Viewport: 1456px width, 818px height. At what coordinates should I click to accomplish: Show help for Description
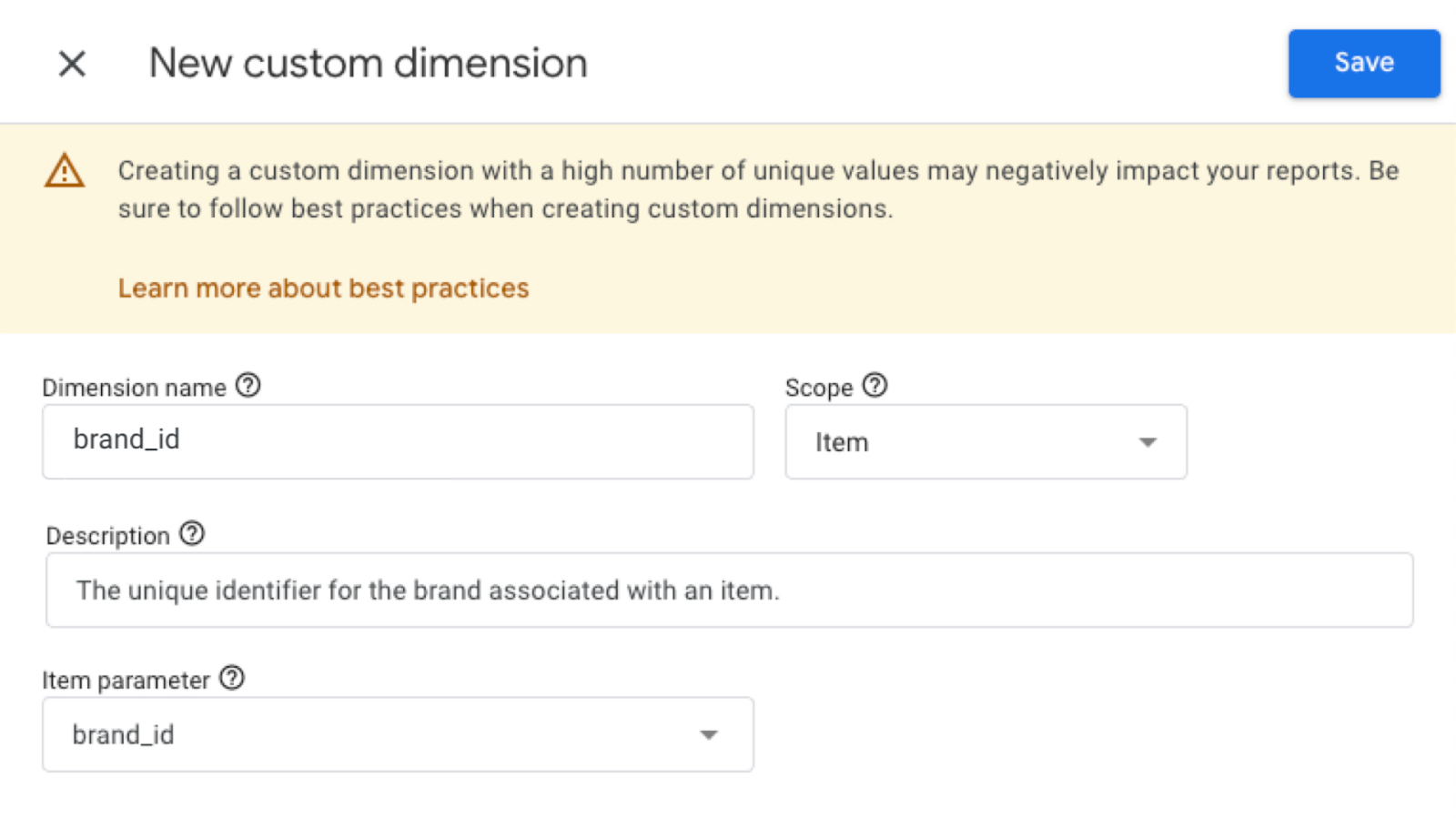pos(192,534)
